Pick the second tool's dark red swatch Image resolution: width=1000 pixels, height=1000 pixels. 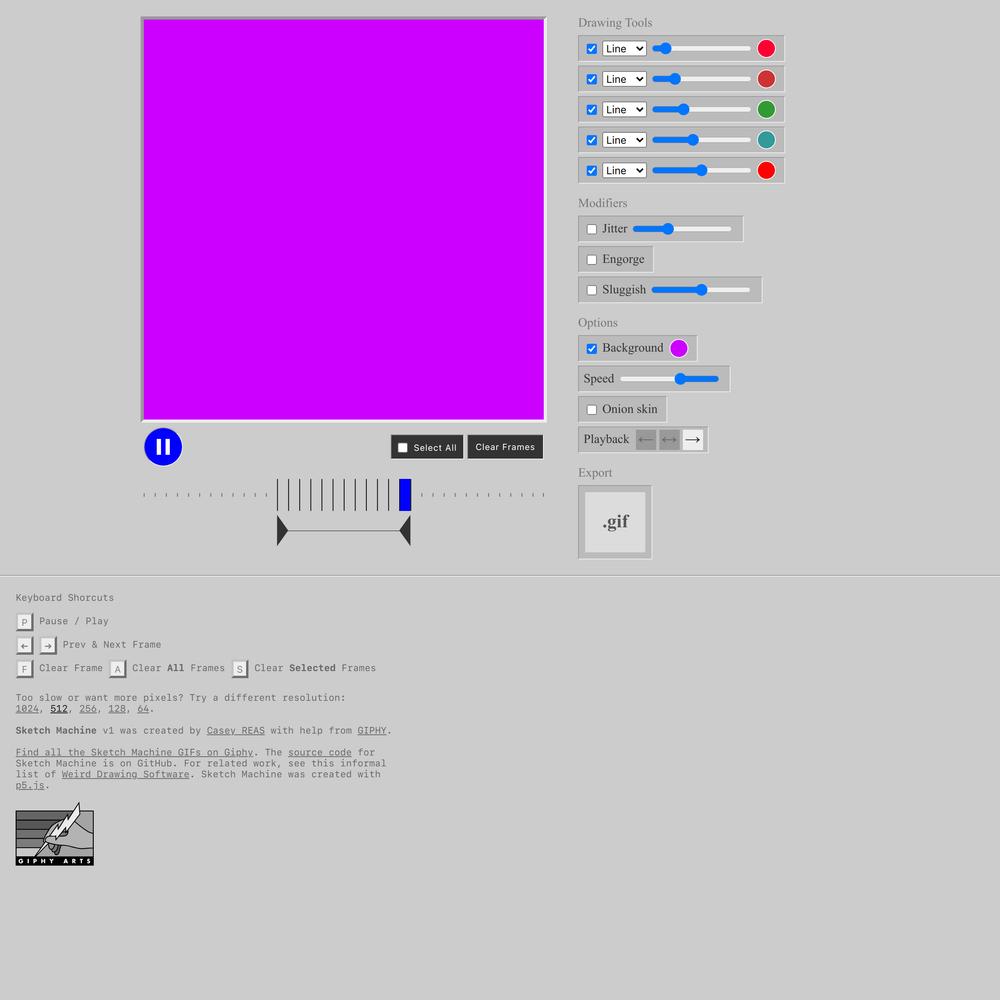[766, 79]
